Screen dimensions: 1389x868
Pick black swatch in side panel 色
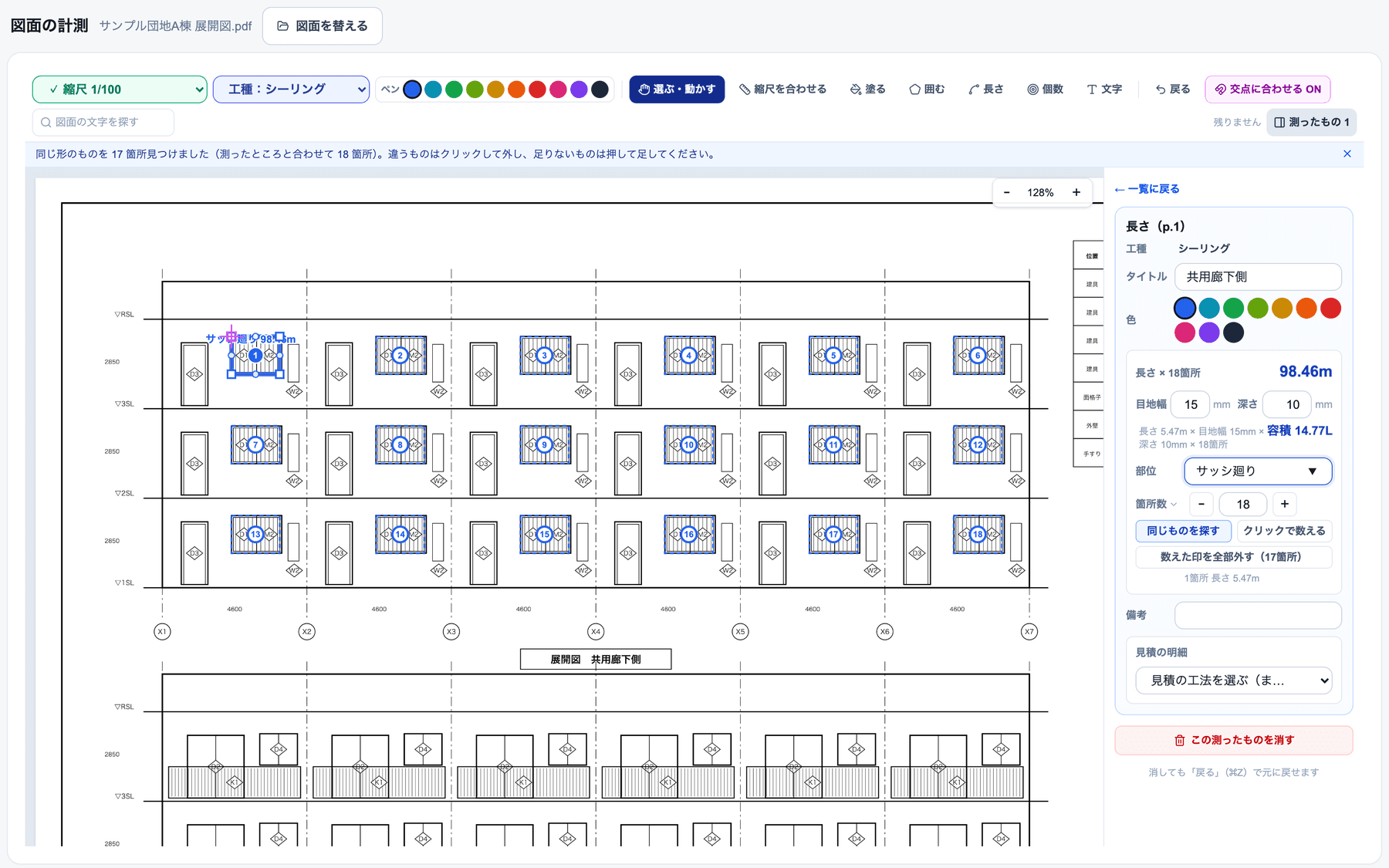(x=1234, y=333)
